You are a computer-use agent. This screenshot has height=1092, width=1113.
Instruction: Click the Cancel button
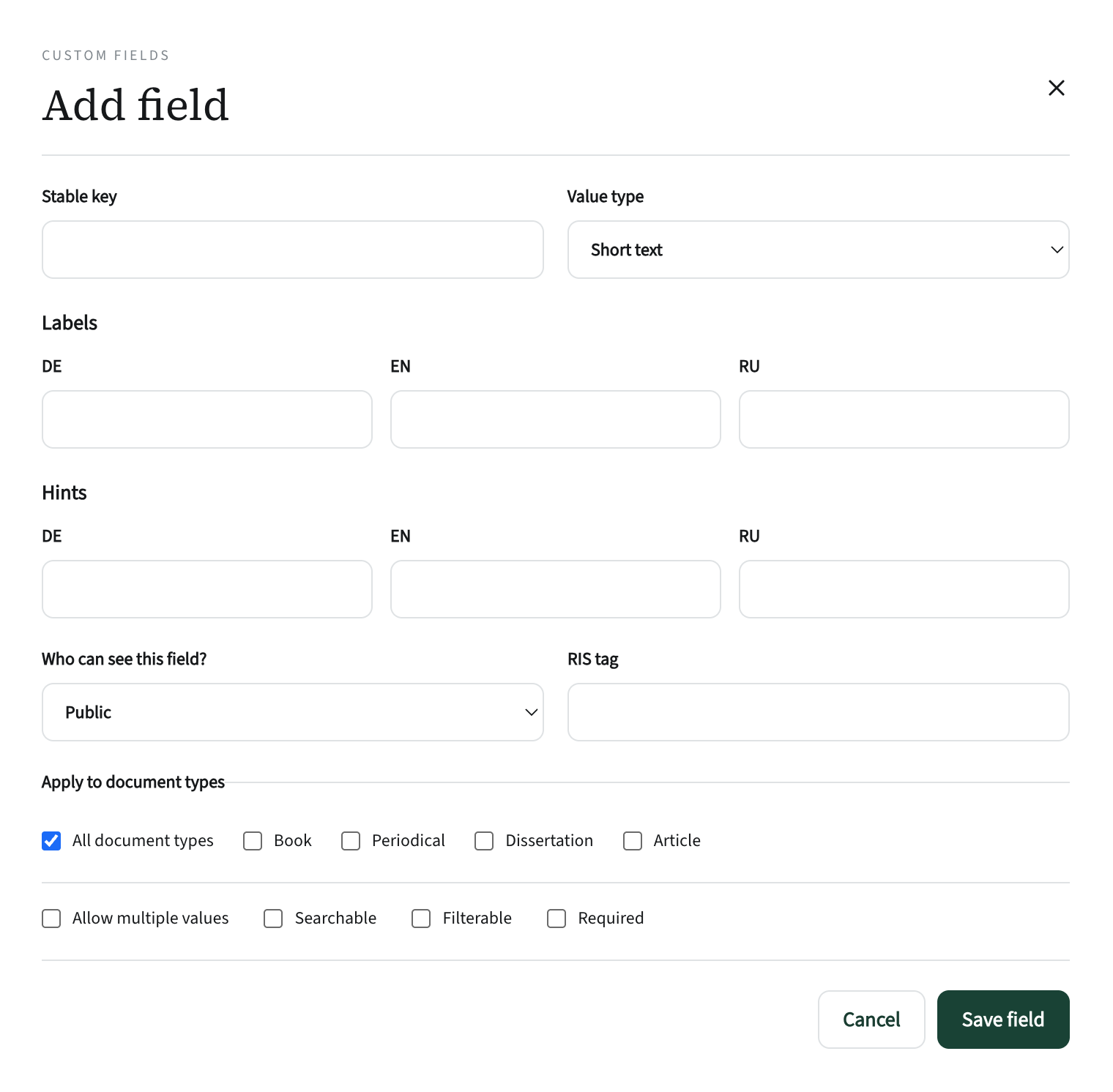(x=871, y=1020)
